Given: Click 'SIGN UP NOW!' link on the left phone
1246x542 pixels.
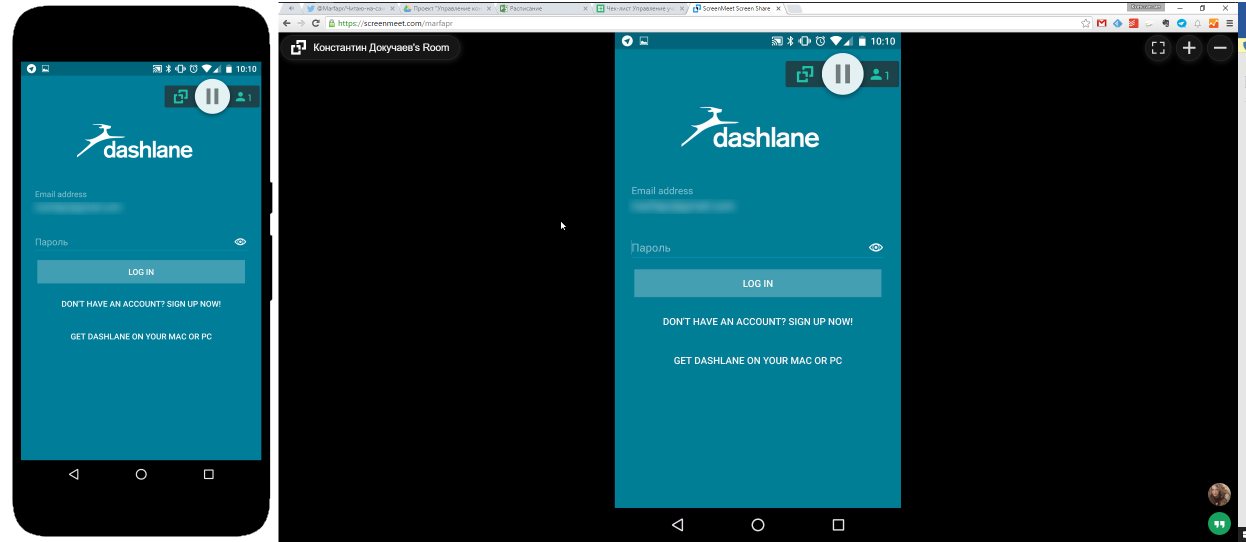Looking at the screenshot, I should click(x=194, y=304).
